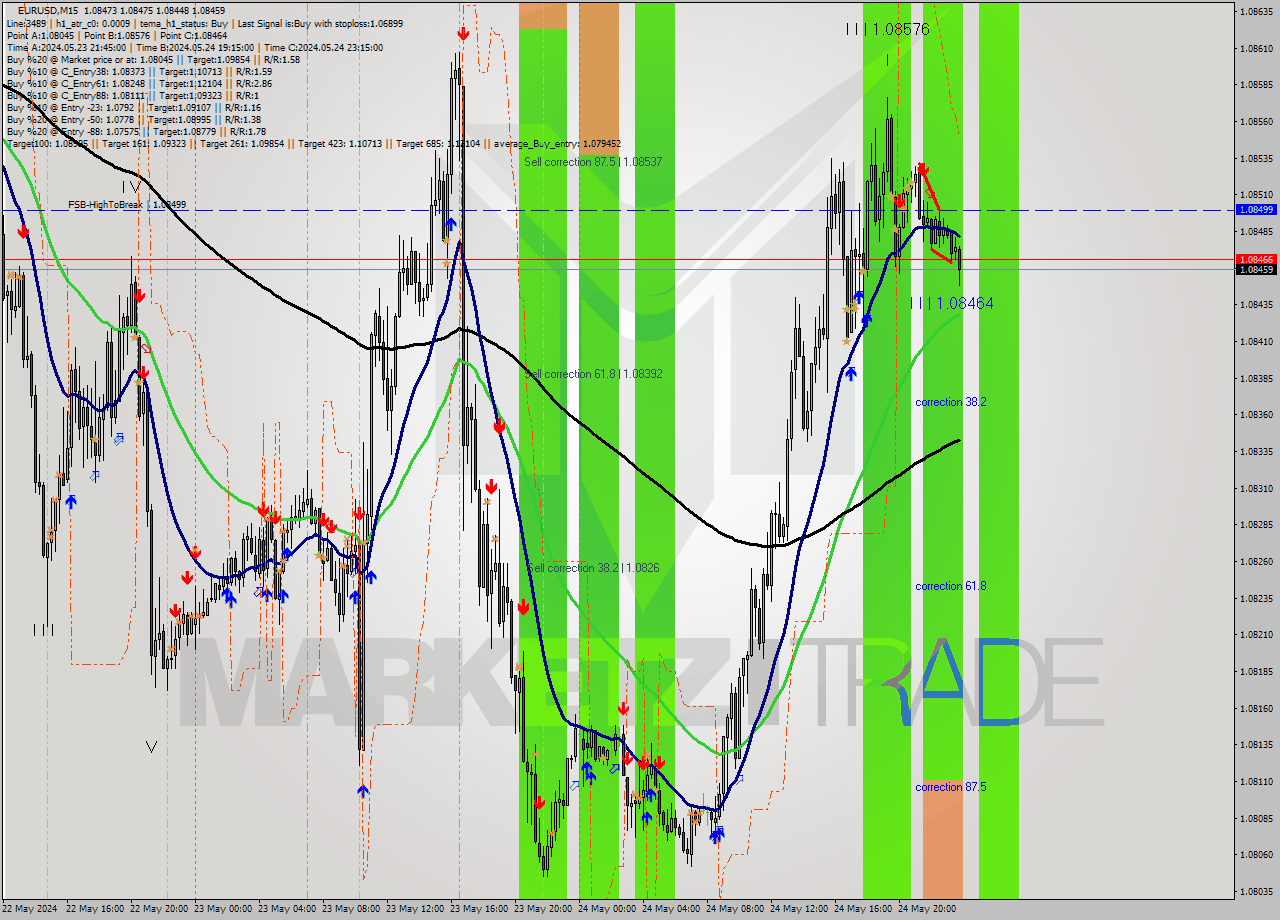Select the blue 'correction 38.2' label

click(x=951, y=401)
